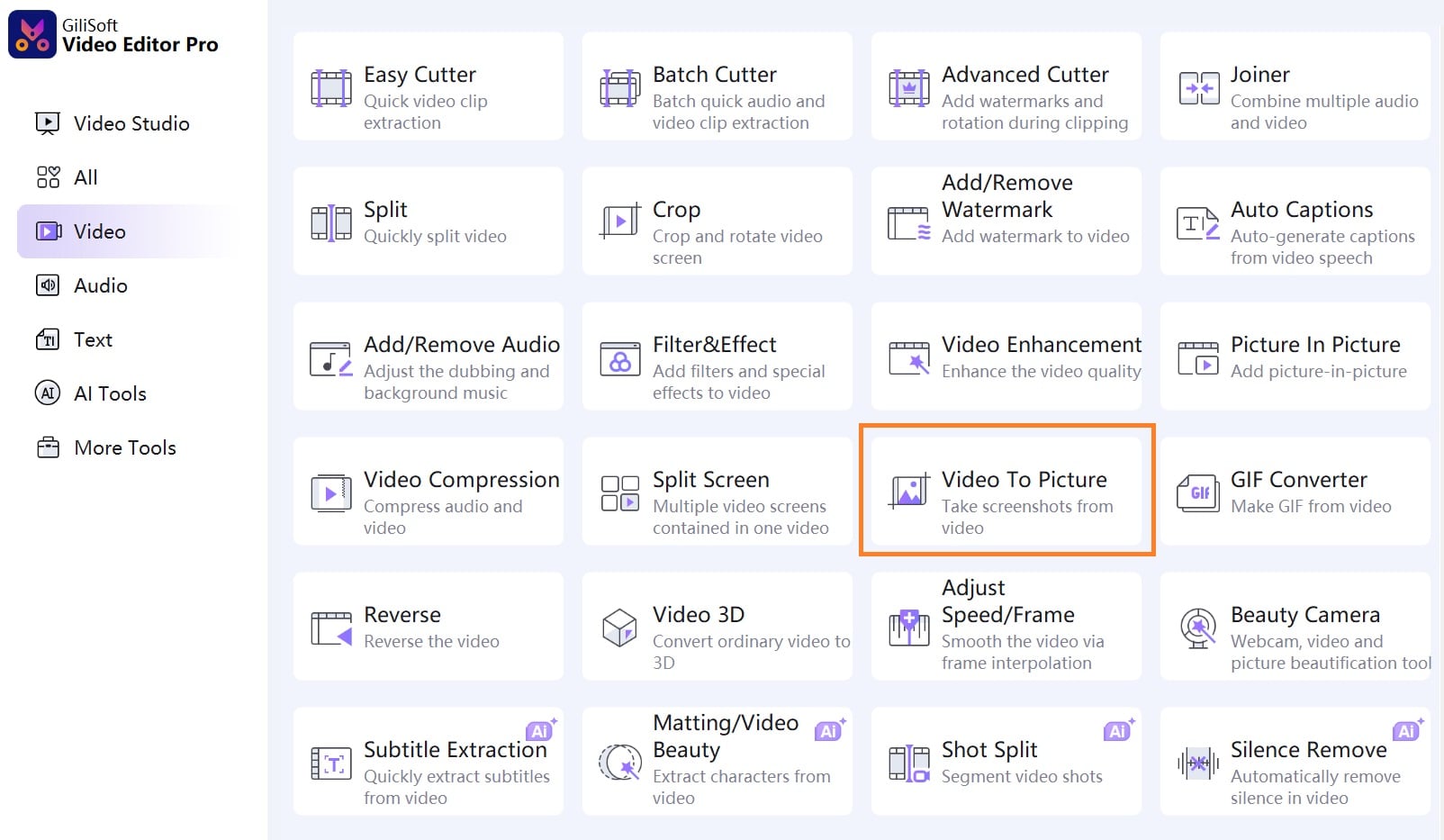The height and width of the screenshot is (840, 1444).
Task: Click 'Convert ordinary video to 3D' text
Action: (x=751, y=652)
